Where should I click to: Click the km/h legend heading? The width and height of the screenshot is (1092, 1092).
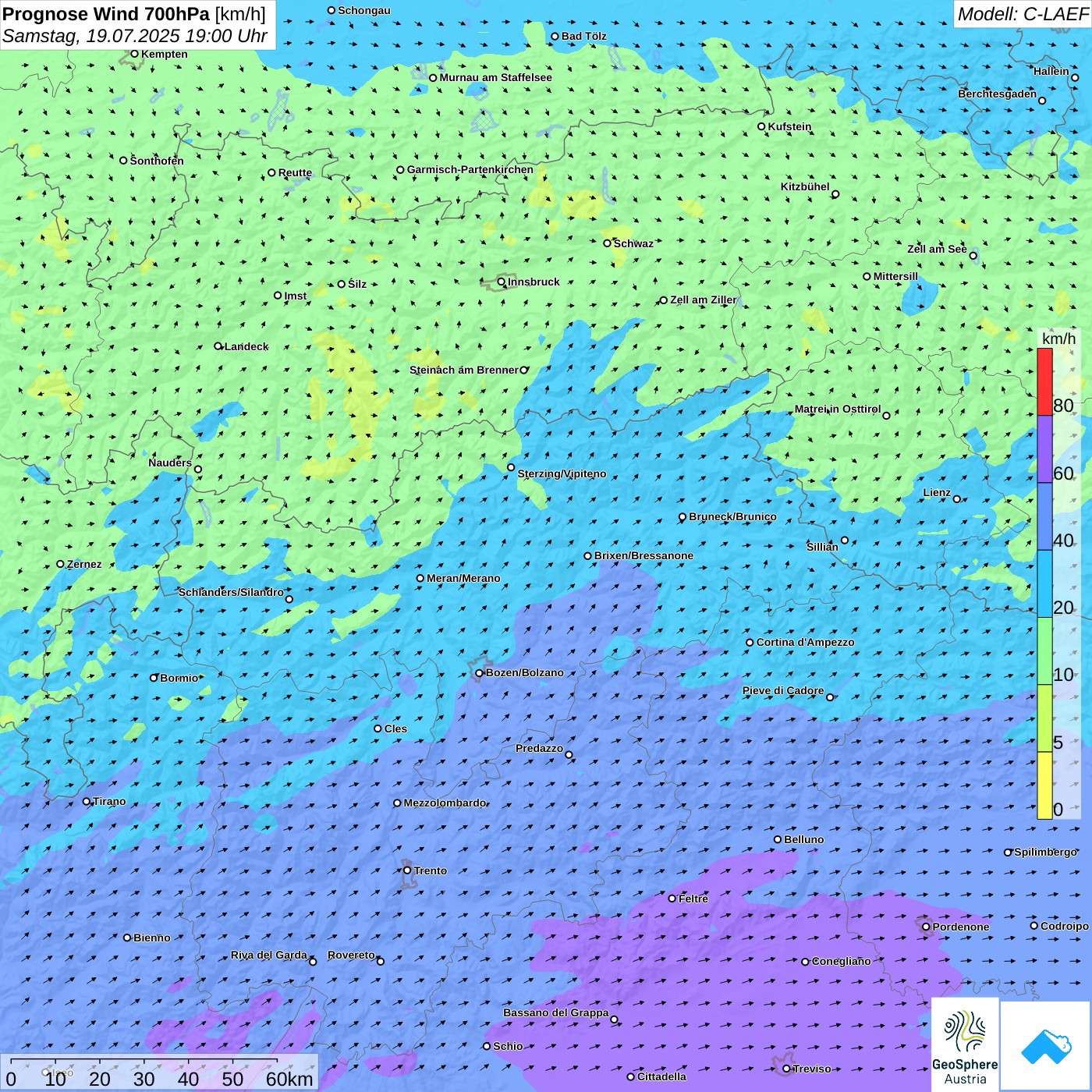pos(1058,339)
